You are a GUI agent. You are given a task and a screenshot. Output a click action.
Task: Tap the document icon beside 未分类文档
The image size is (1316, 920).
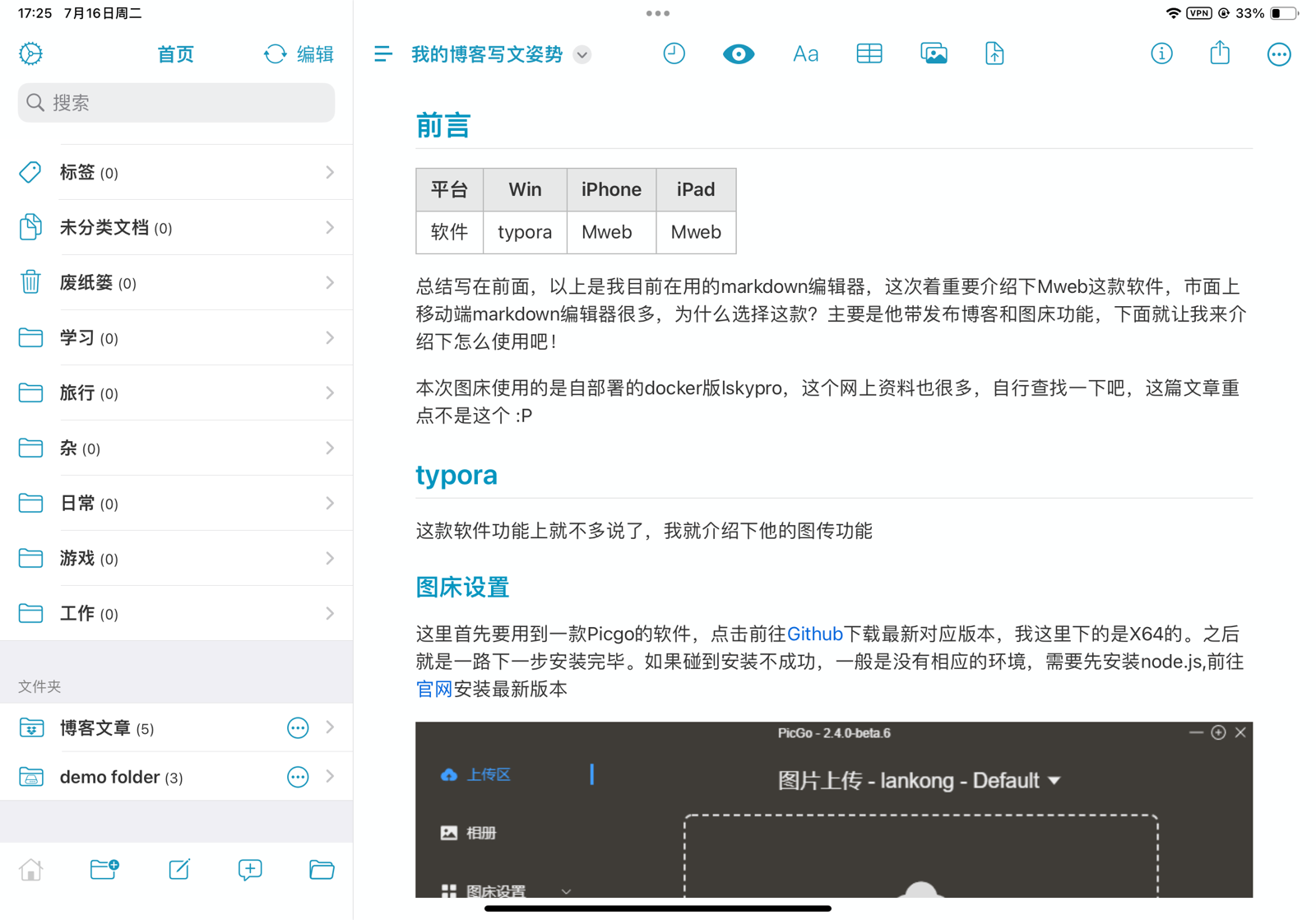(x=30, y=227)
